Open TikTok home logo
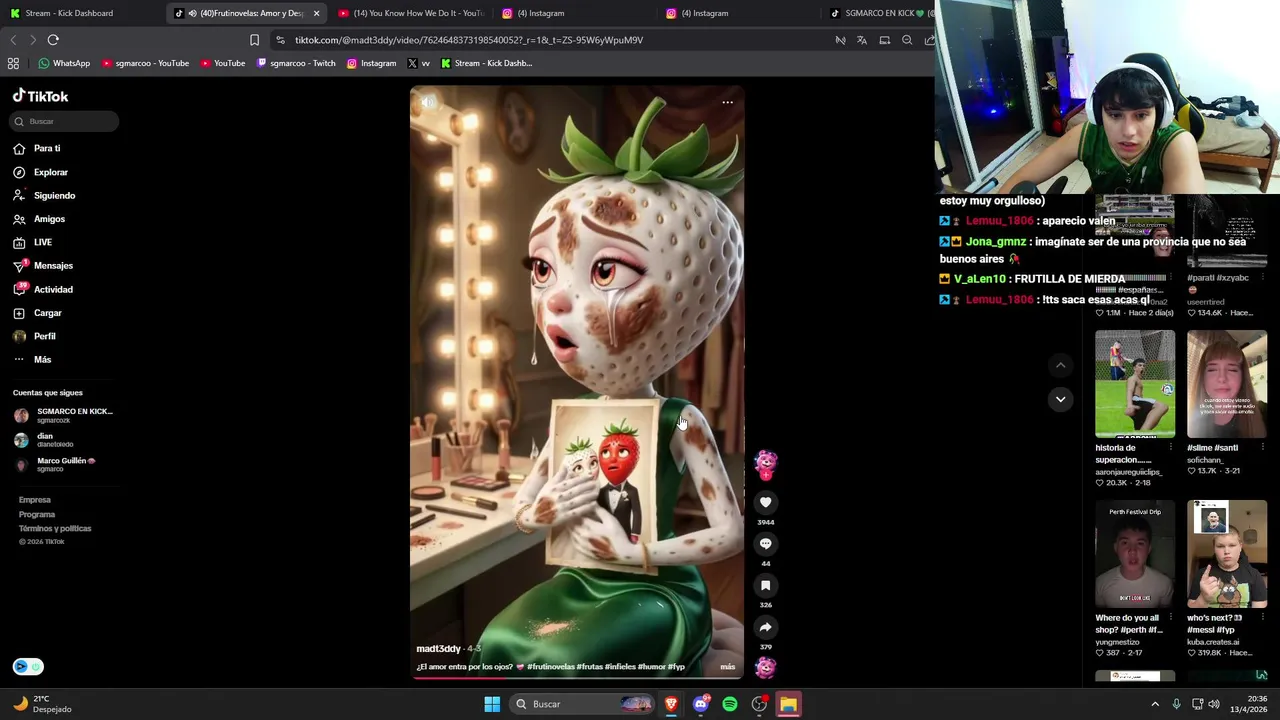The image size is (1280, 720). click(x=40, y=96)
